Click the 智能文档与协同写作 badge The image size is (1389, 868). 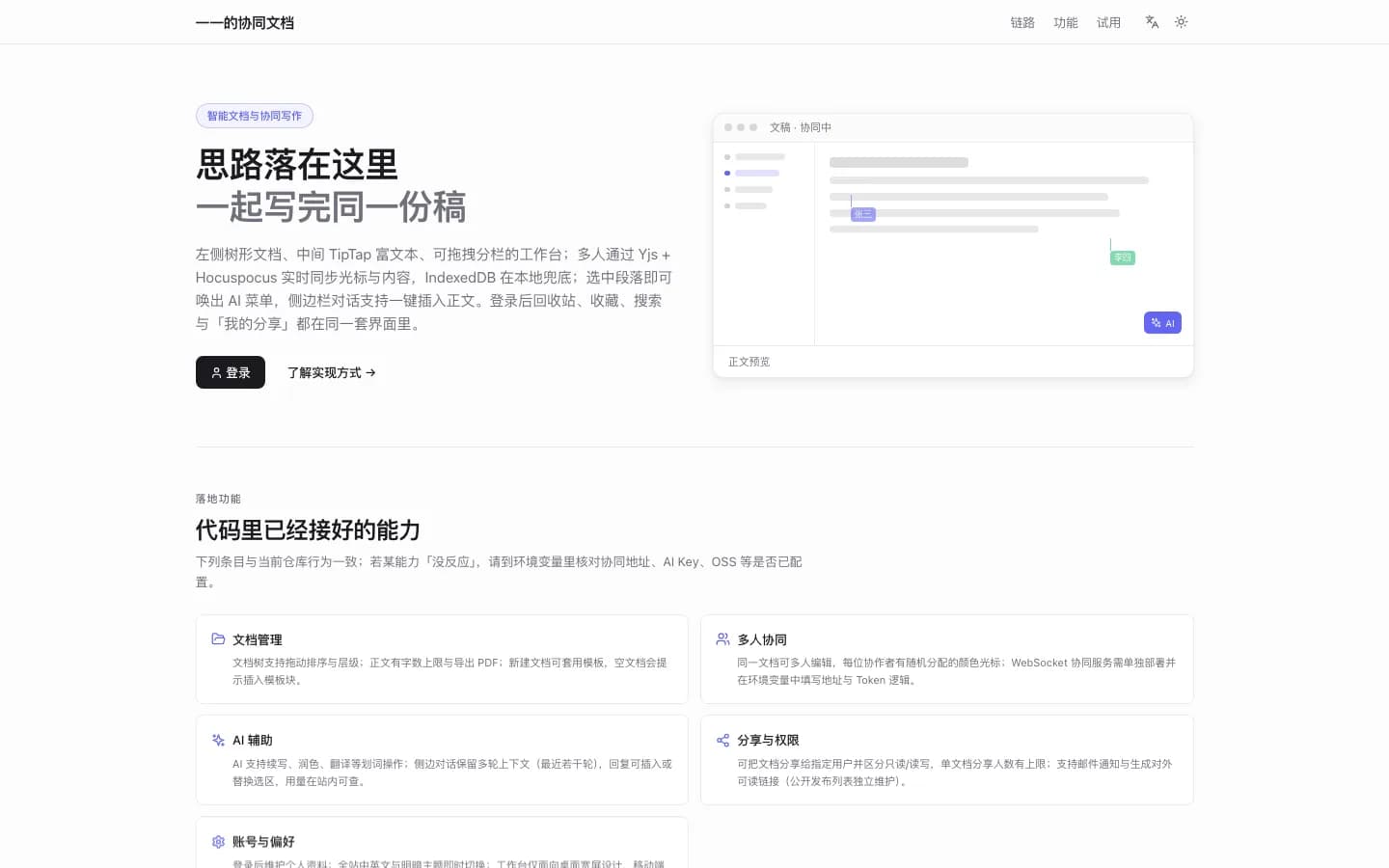click(255, 116)
